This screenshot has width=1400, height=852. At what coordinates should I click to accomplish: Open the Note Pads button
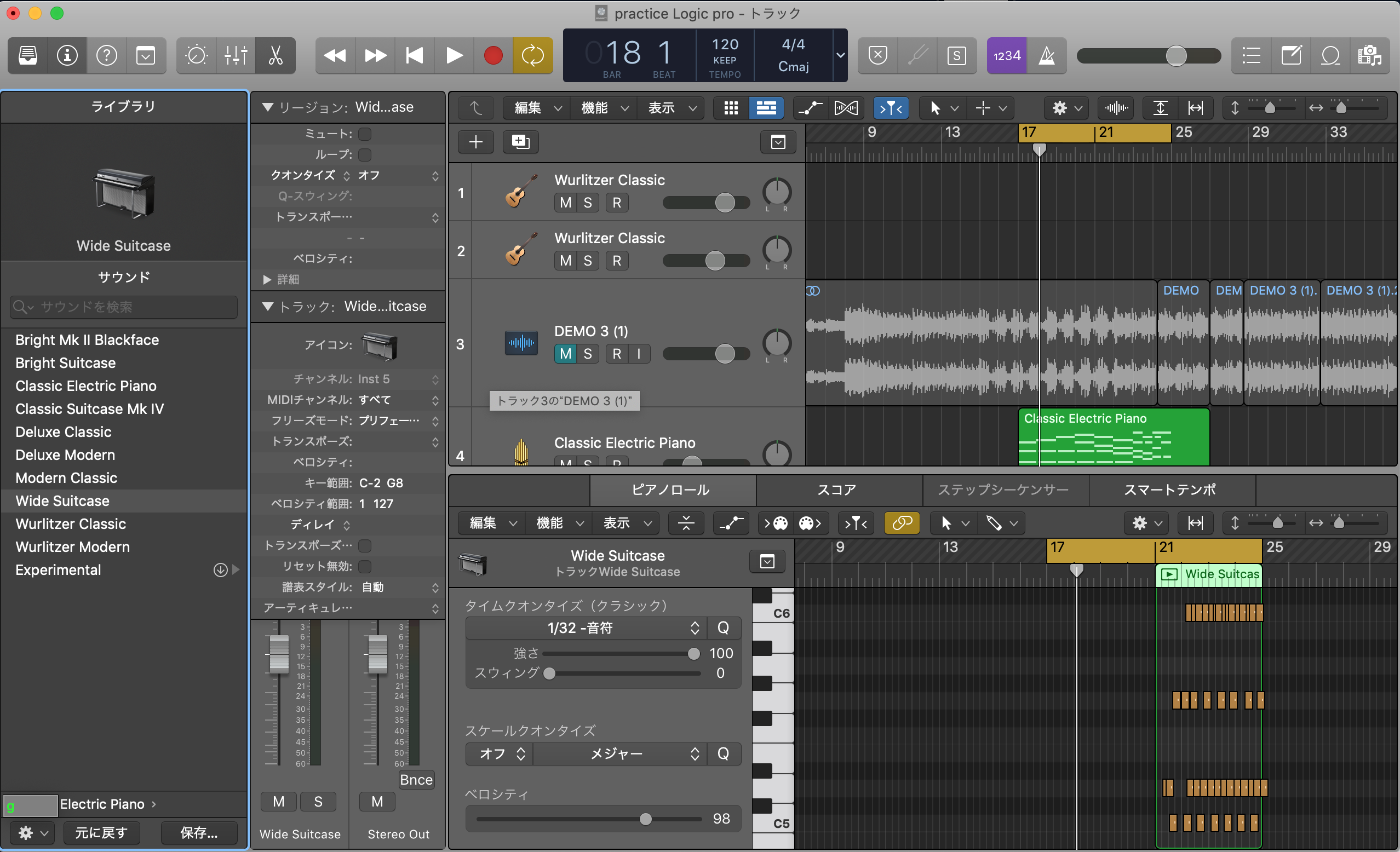[x=1291, y=56]
